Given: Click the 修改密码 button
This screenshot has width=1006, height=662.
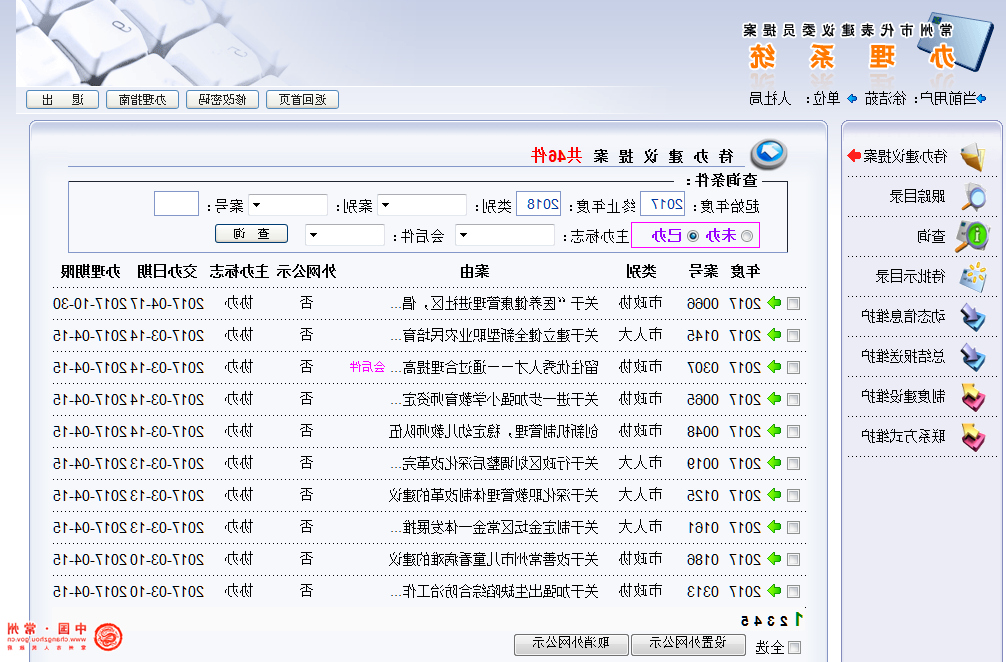Looking at the screenshot, I should [x=223, y=100].
